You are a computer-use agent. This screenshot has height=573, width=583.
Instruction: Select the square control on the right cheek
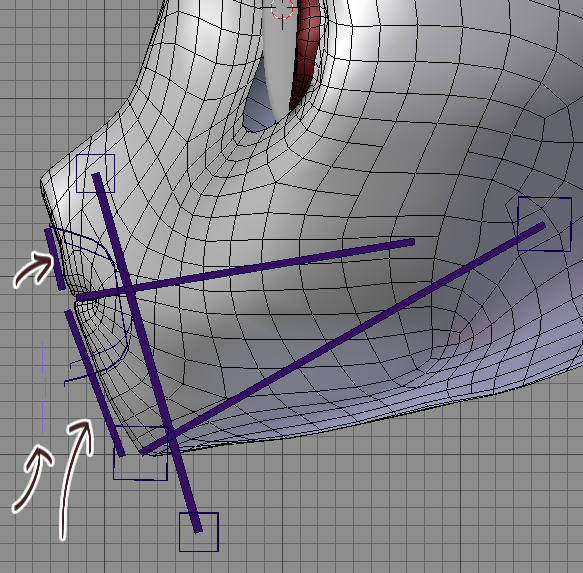[544, 224]
